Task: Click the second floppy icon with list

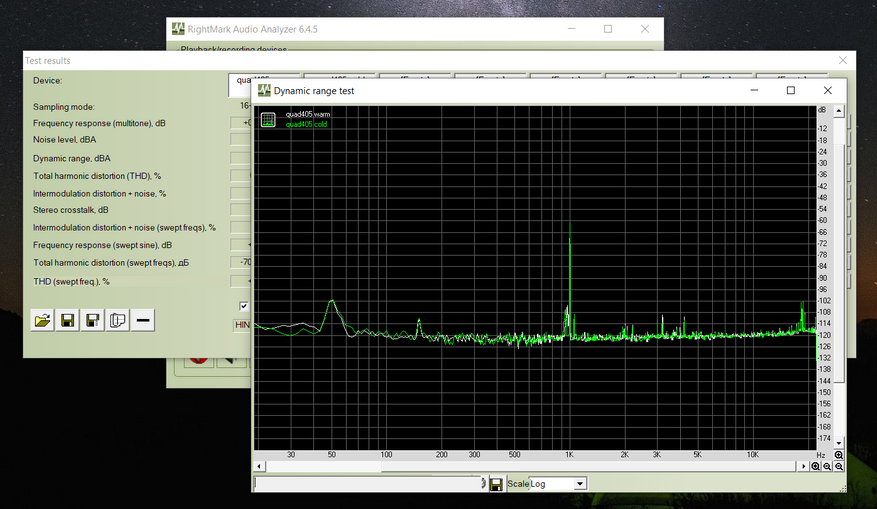Action: [93, 320]
